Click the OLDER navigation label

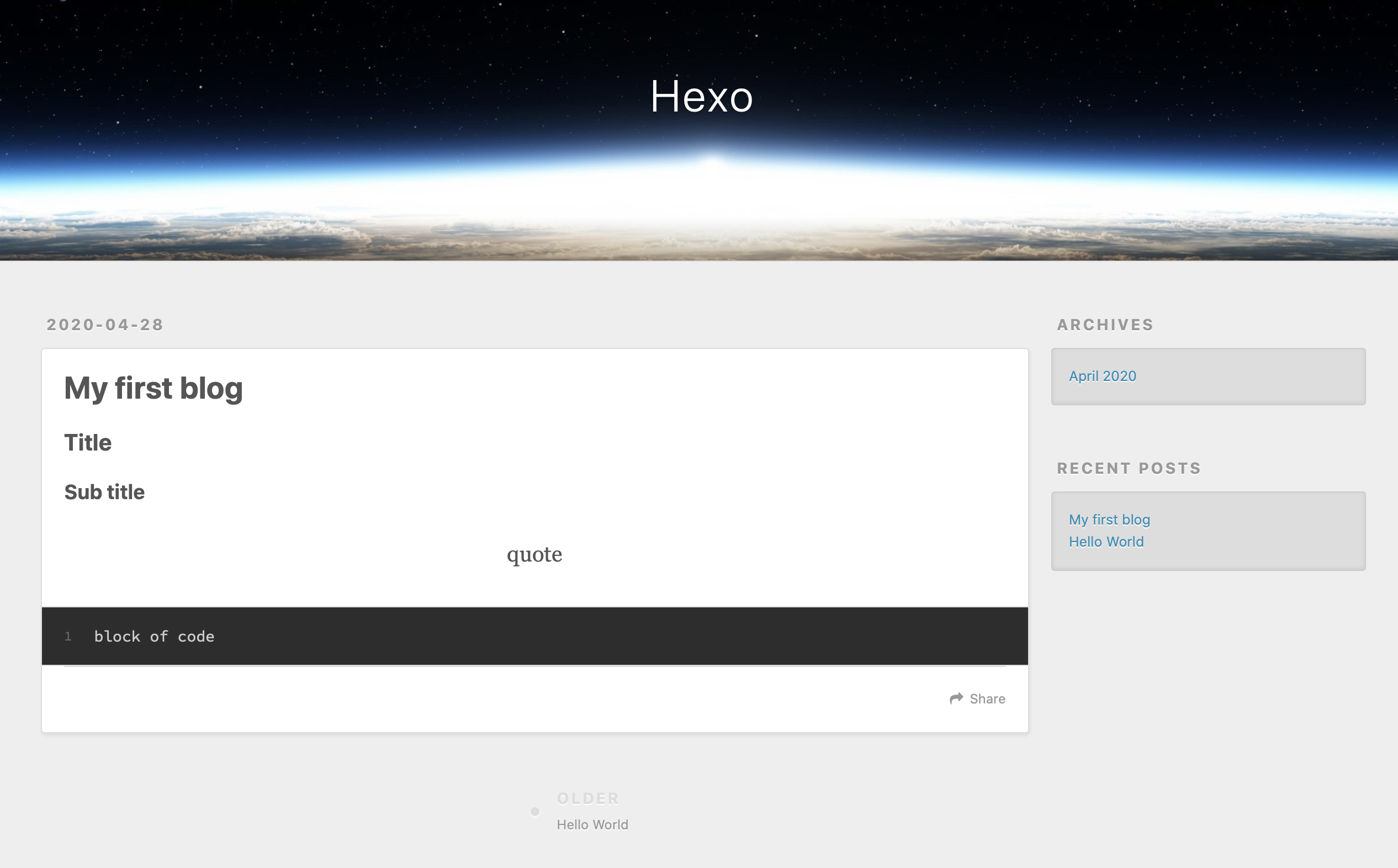(x=587, y=798)
